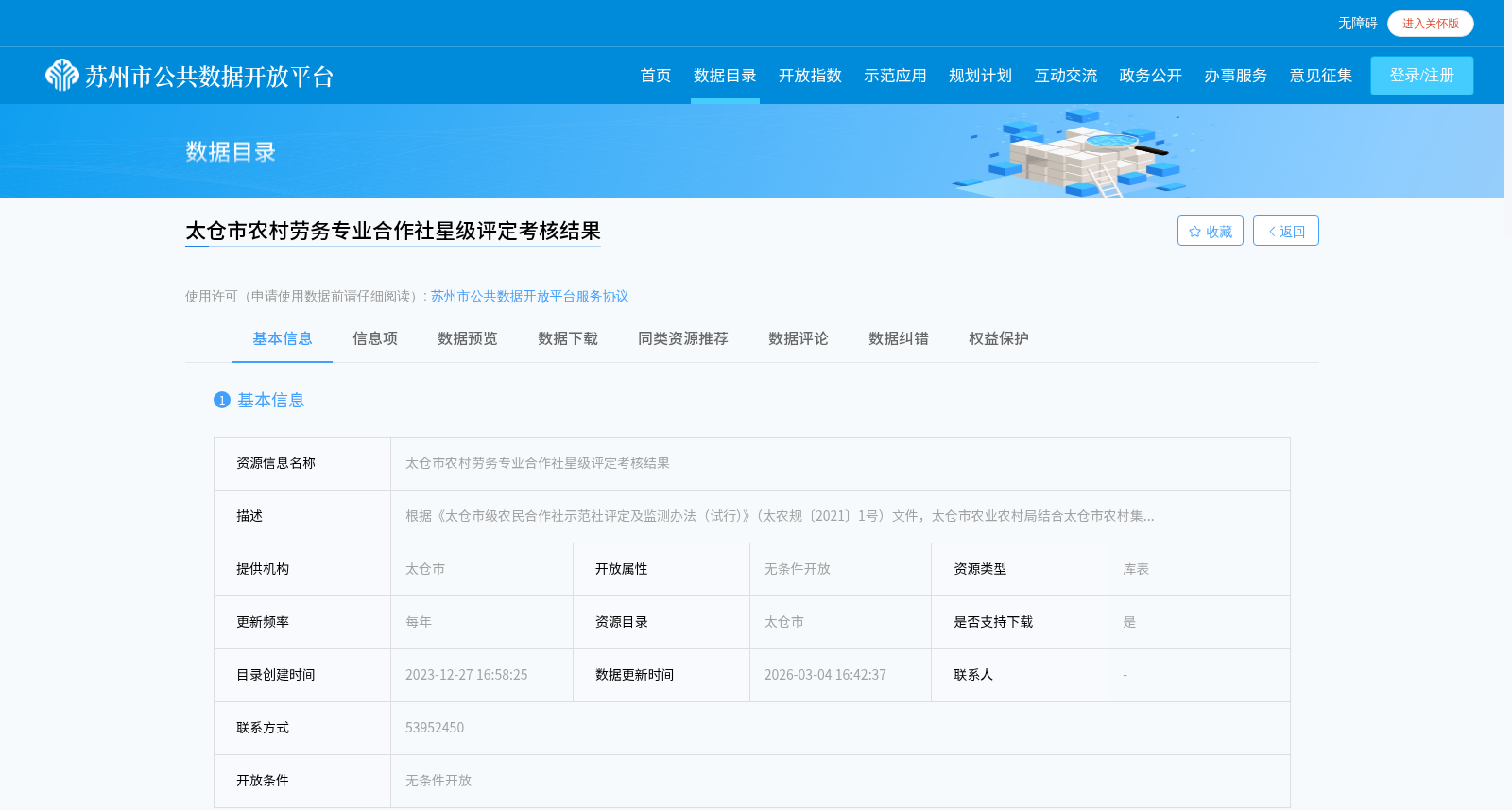
Task: Click the 是否支持下载 label cell
Action: (1020, 622)
